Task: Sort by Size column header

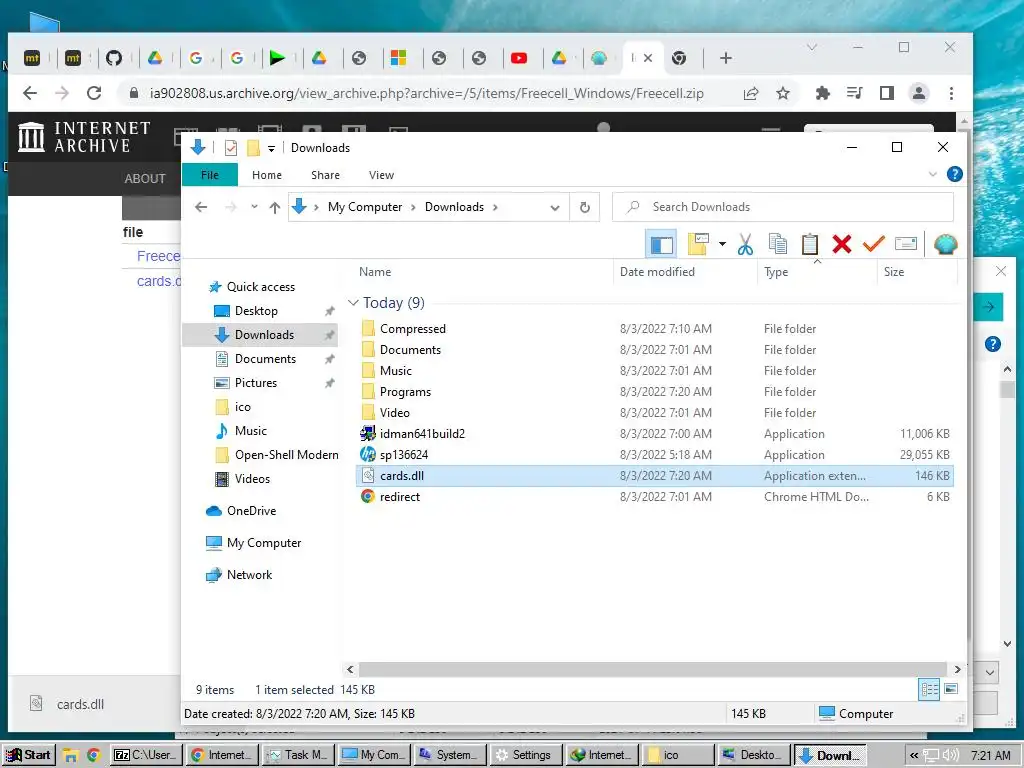Action: tap(894, 272)
